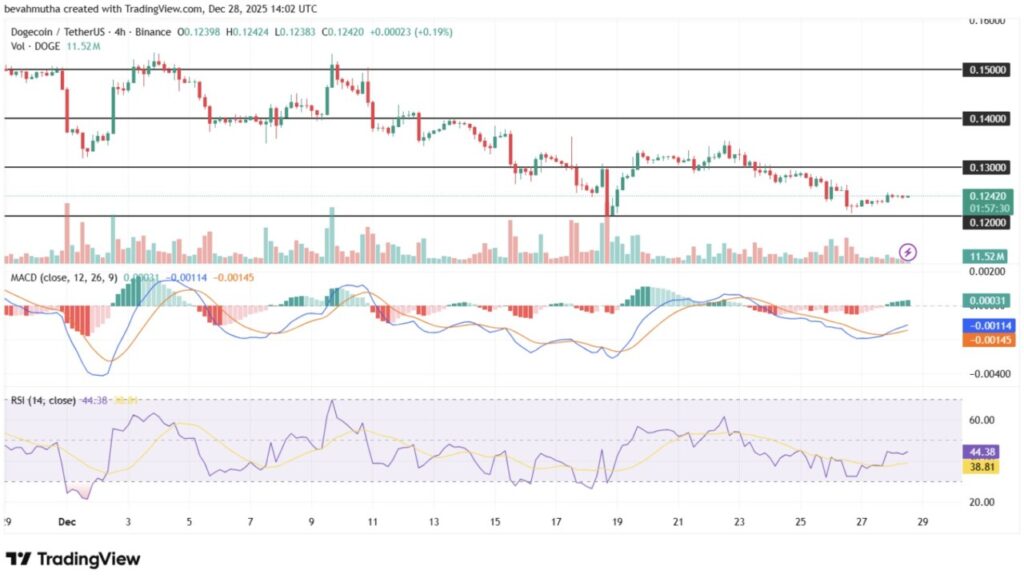Click the TradingView logo
Viewport: 1024px width, 578px height.
coord(73,558)
